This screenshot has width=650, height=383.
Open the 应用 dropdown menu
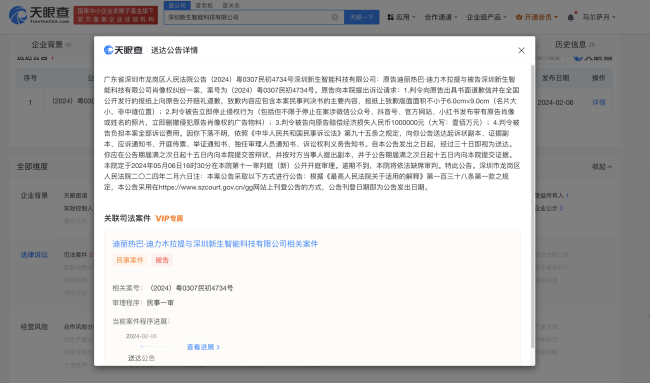coord(401,17)
